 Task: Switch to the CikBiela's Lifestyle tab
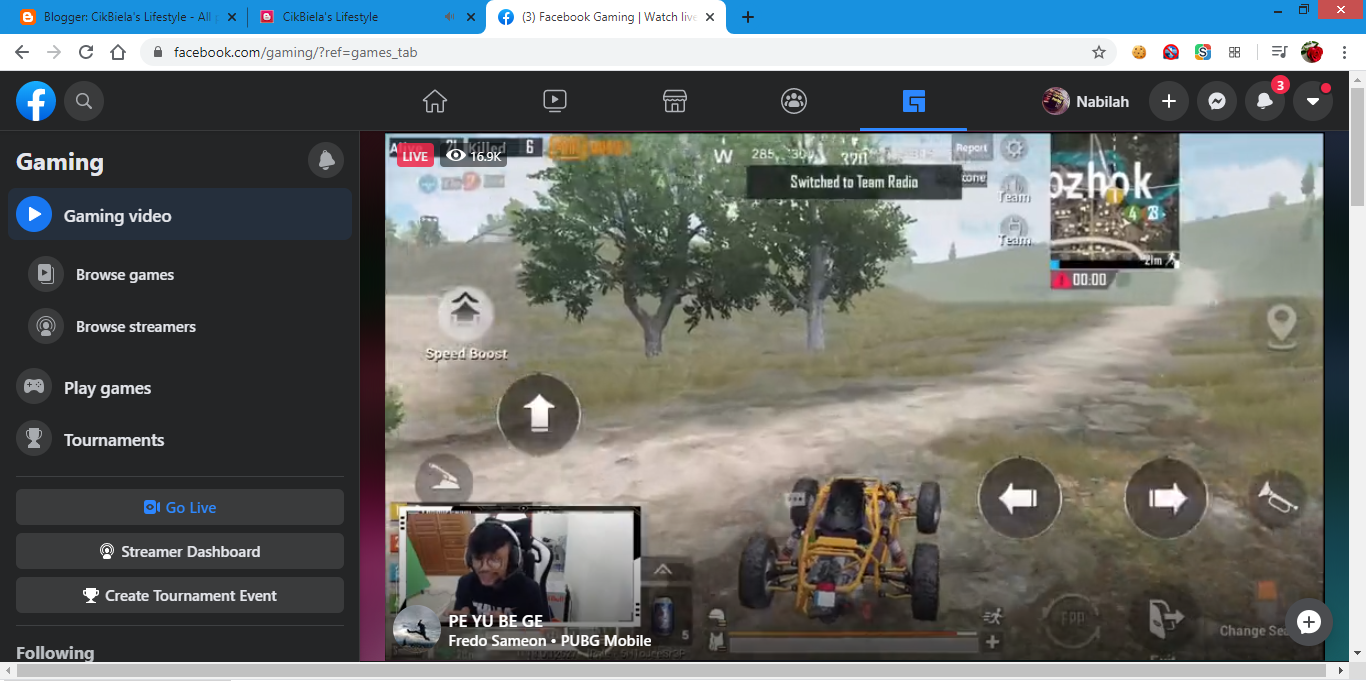[367, 17]
